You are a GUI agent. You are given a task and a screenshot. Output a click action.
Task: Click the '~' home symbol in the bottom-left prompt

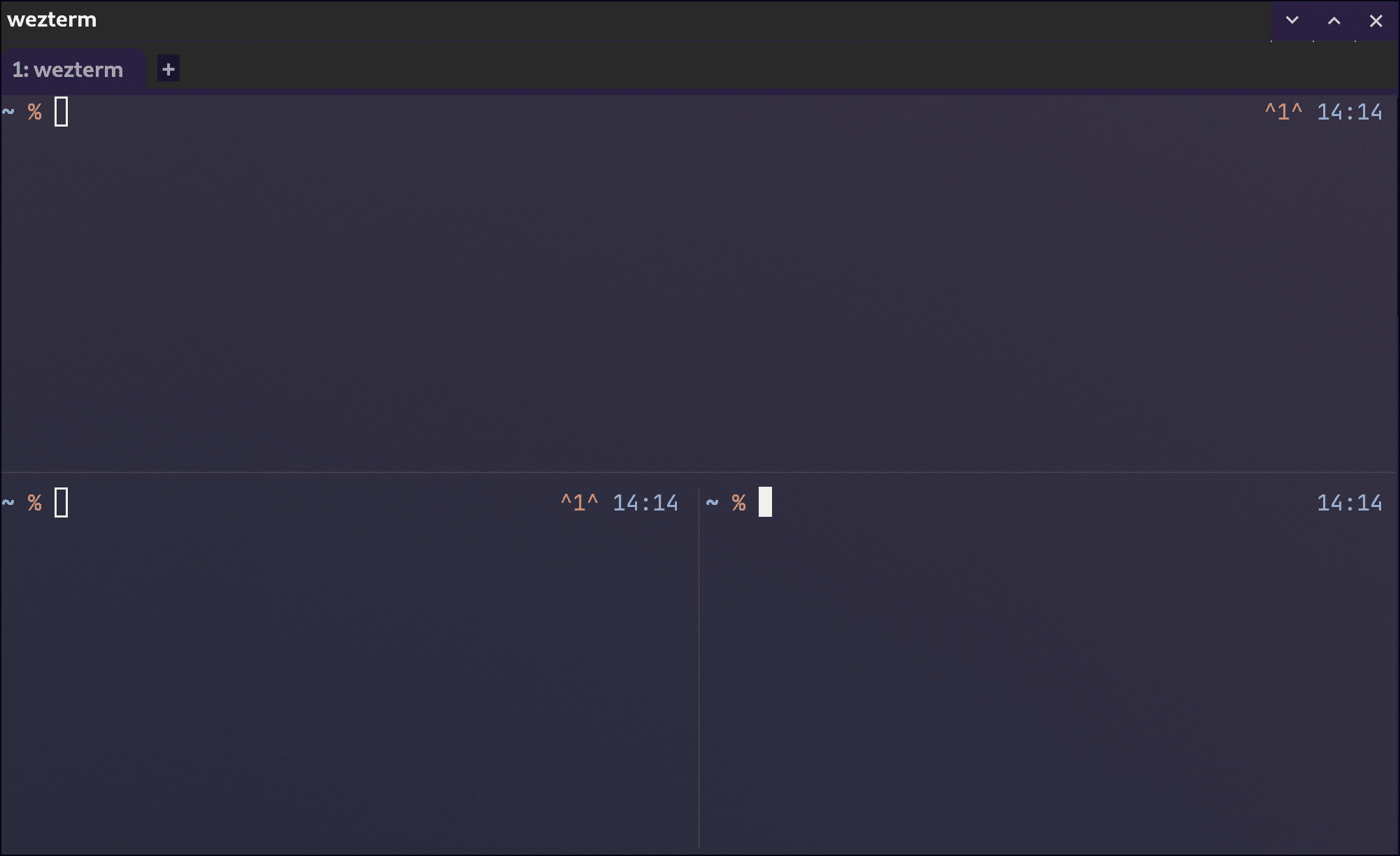coord(8,502)
